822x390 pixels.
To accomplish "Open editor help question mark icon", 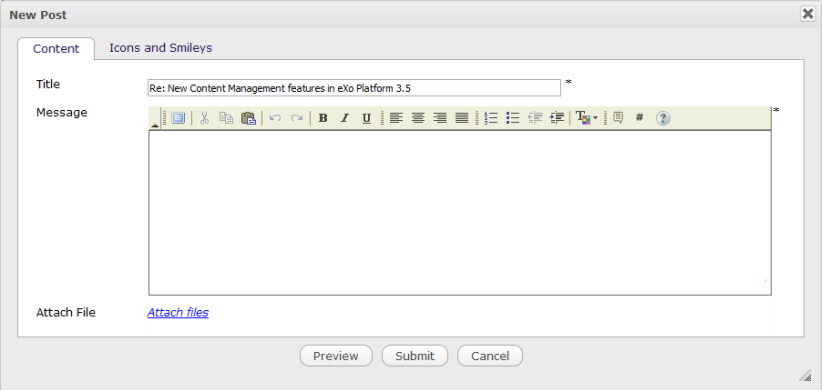I will tap(663, 118).
